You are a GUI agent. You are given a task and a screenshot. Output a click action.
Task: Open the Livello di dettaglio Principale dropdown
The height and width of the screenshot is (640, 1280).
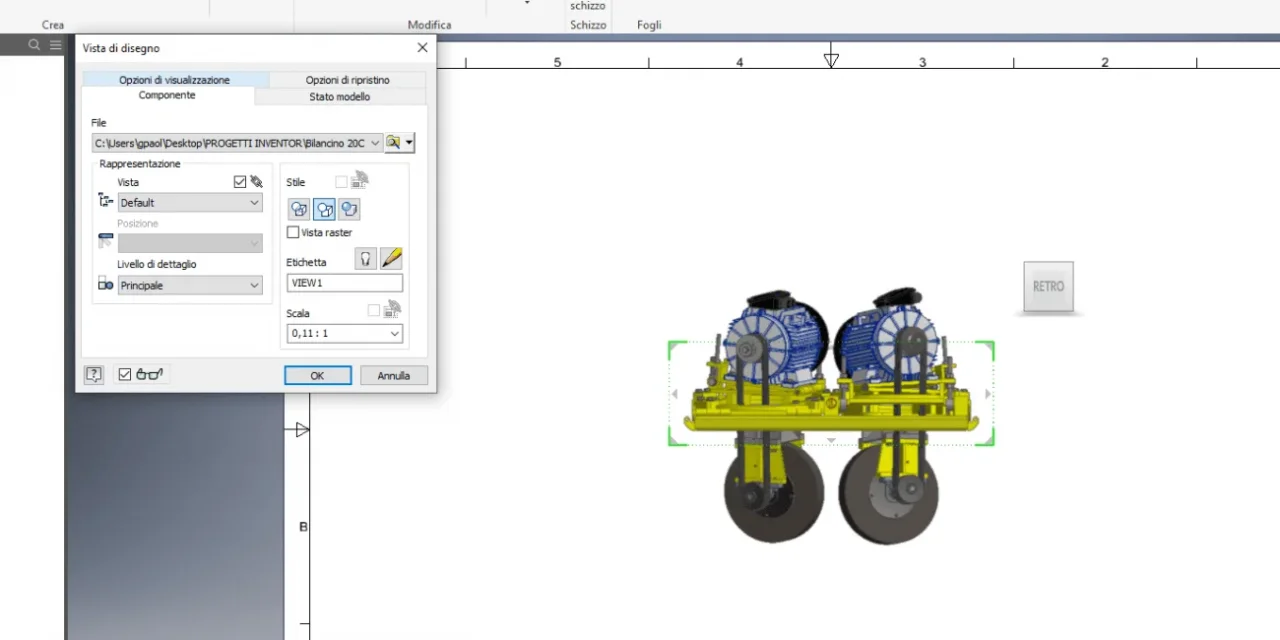[190, 285]
